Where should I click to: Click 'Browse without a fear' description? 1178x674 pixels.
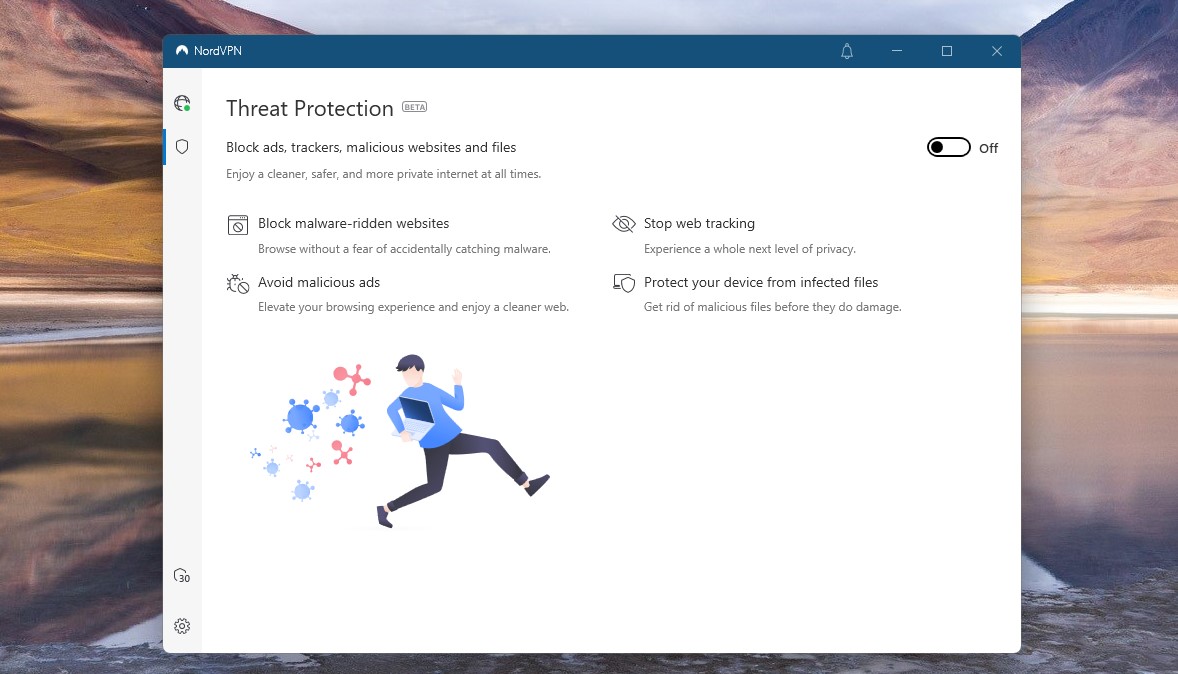(404, 249)
